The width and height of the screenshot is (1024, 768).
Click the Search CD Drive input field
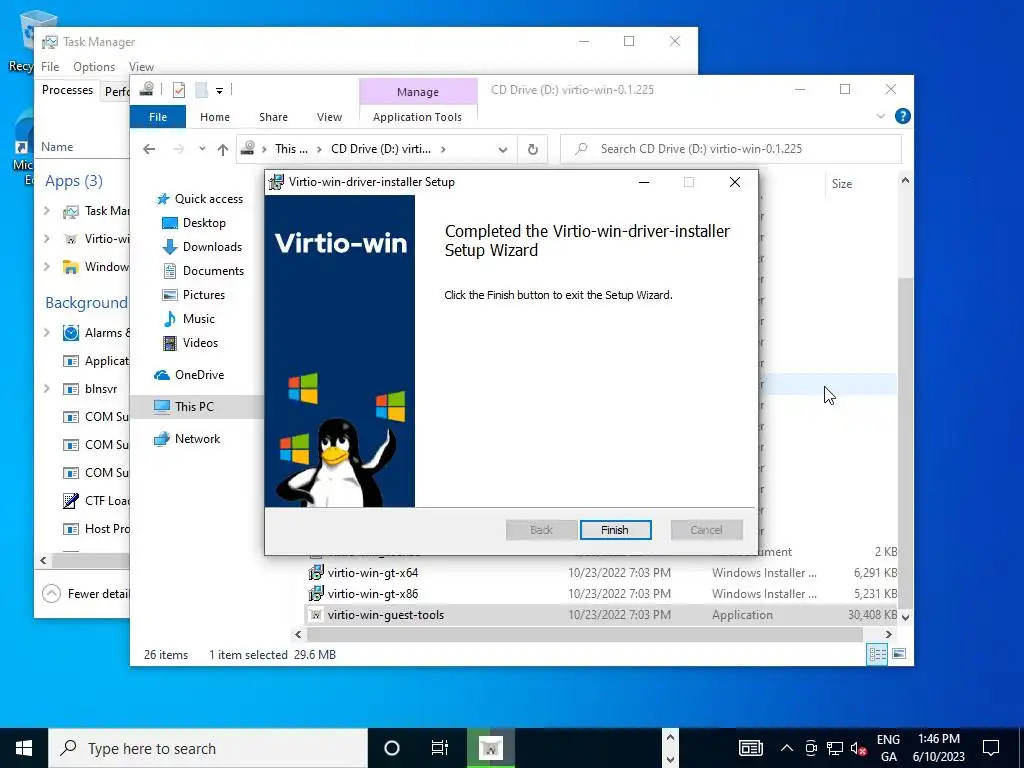point(731,149)
